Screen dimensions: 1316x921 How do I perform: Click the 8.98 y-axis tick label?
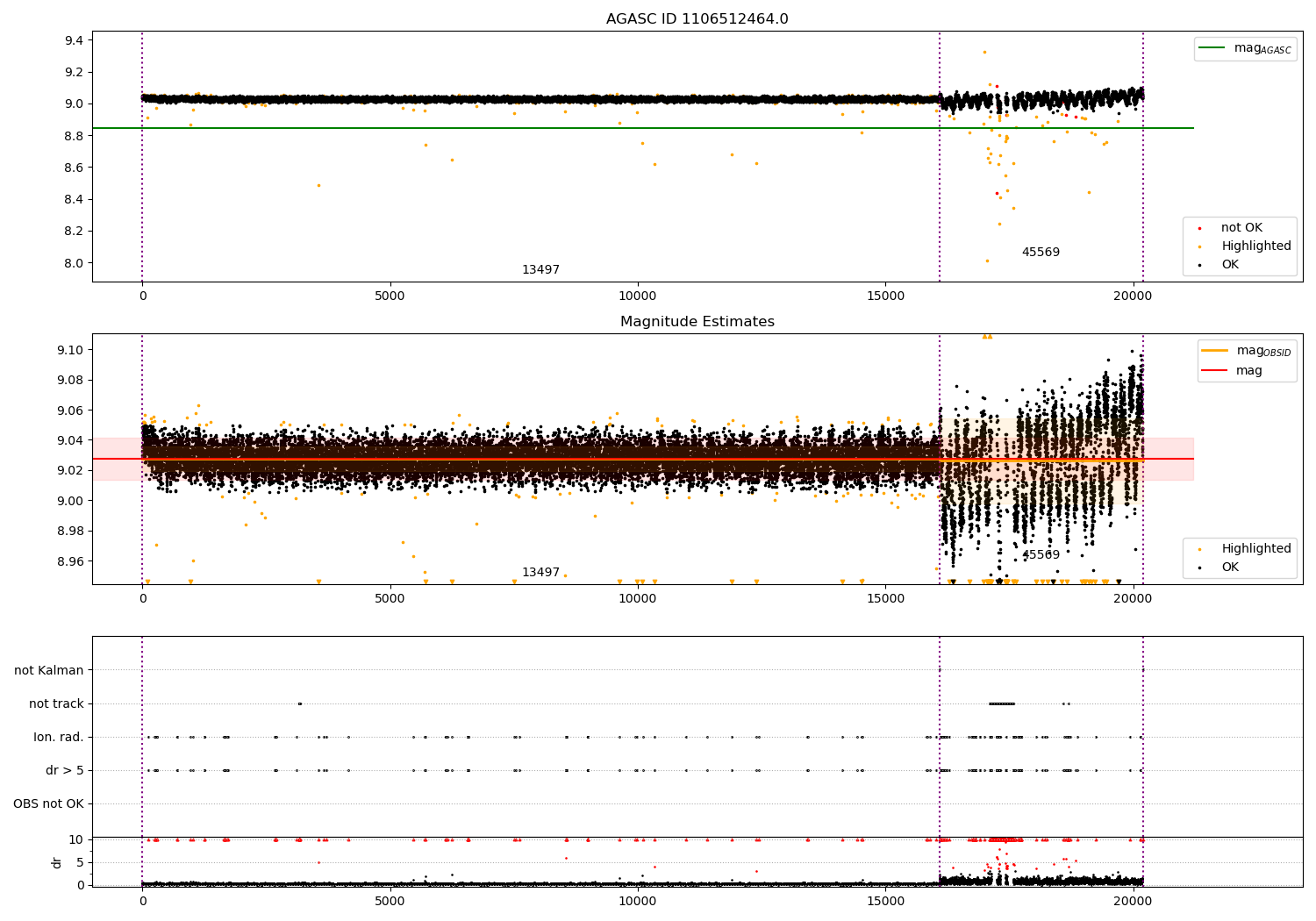[x=70, y=532]
